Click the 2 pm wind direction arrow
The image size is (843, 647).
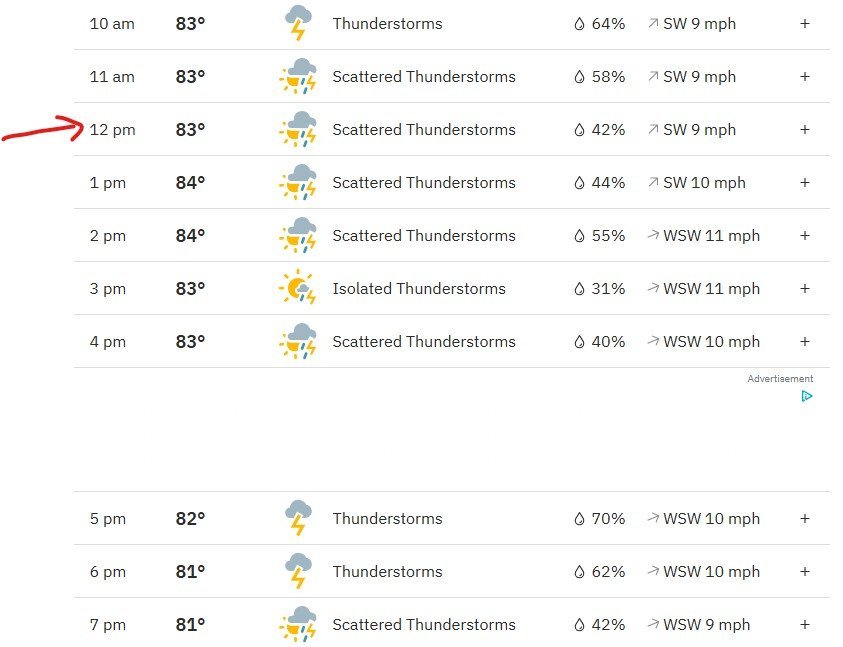(x=653, y=236)
